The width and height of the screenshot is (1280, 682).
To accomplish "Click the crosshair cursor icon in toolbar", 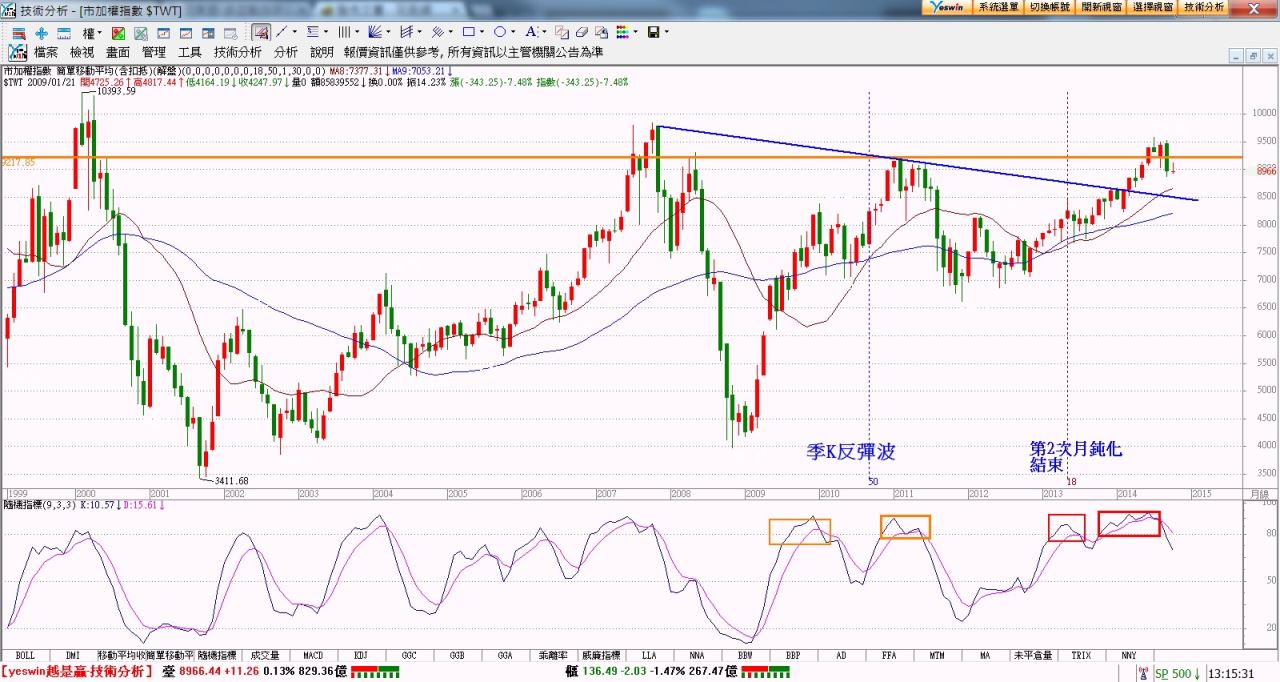I will [41, 33].
